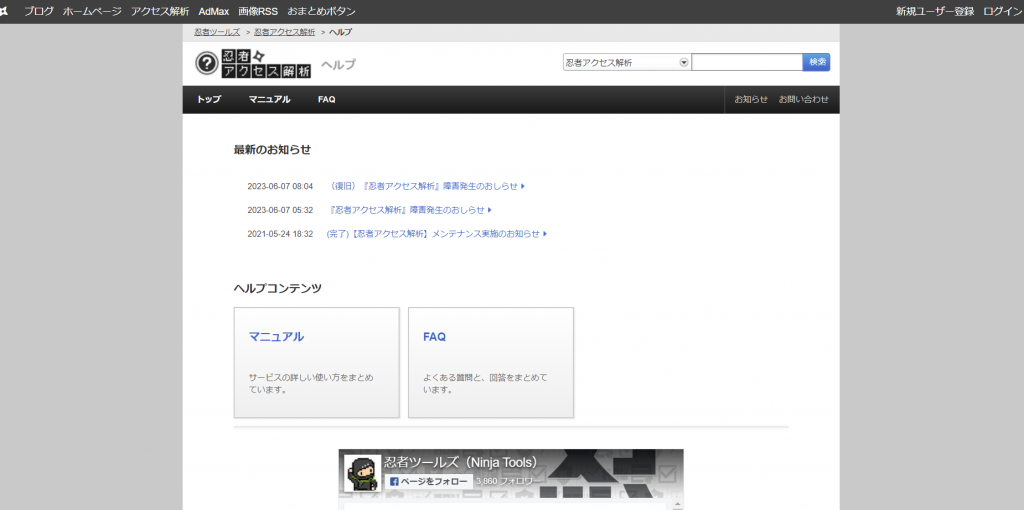The image size is (1024, 510).
Task: Go to 忍者アクセス解析 breadcrumb link
Action: click(285, 32)
